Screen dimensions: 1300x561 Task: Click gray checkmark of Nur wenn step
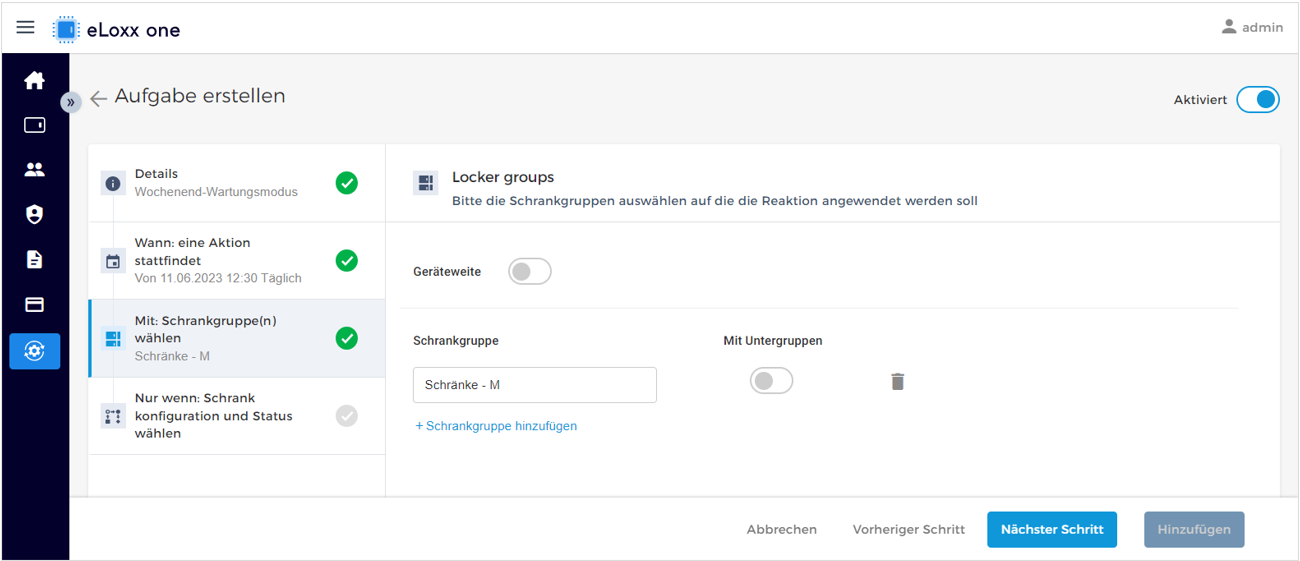pos(347,415)
